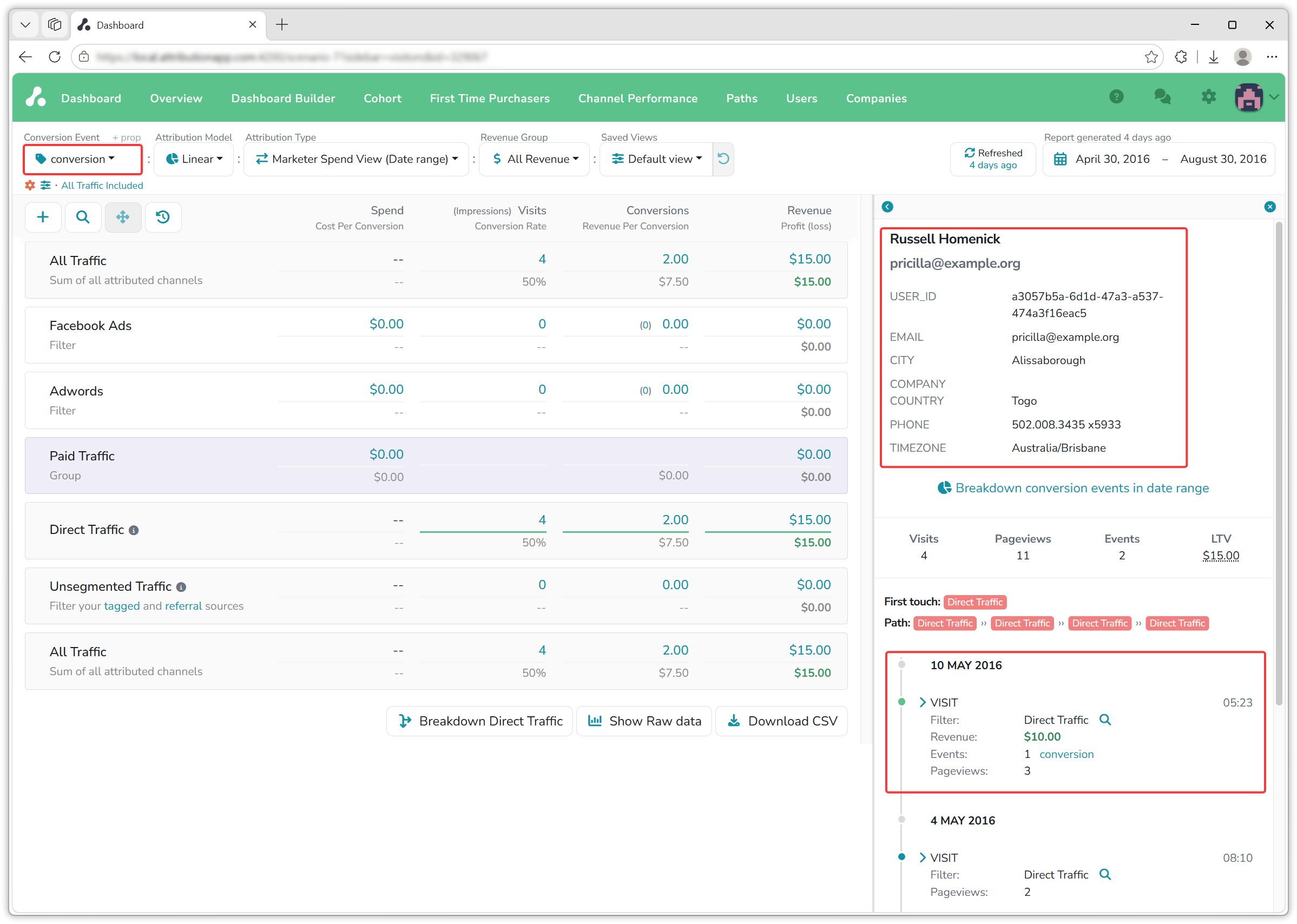Click the + prop link
The image size is (1297, 924).
point(126,138)
